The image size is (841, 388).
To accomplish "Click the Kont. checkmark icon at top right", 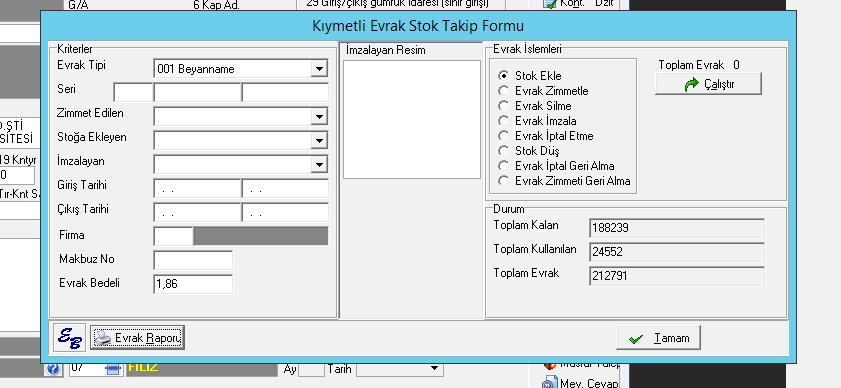I will point(550,4).
